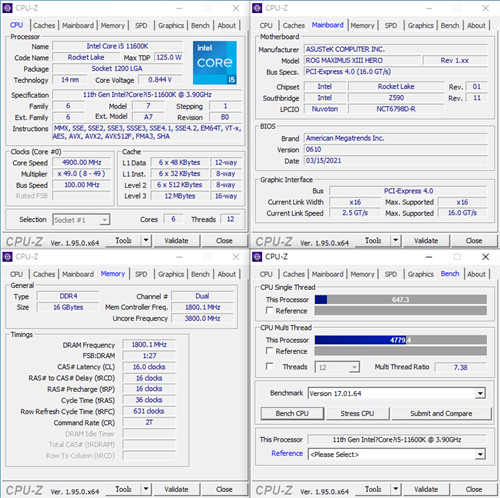Minimize the Bench CPU-Z window
Viewport: 500px width, 498px height.
pyautogui.click(x=429, y=257)
